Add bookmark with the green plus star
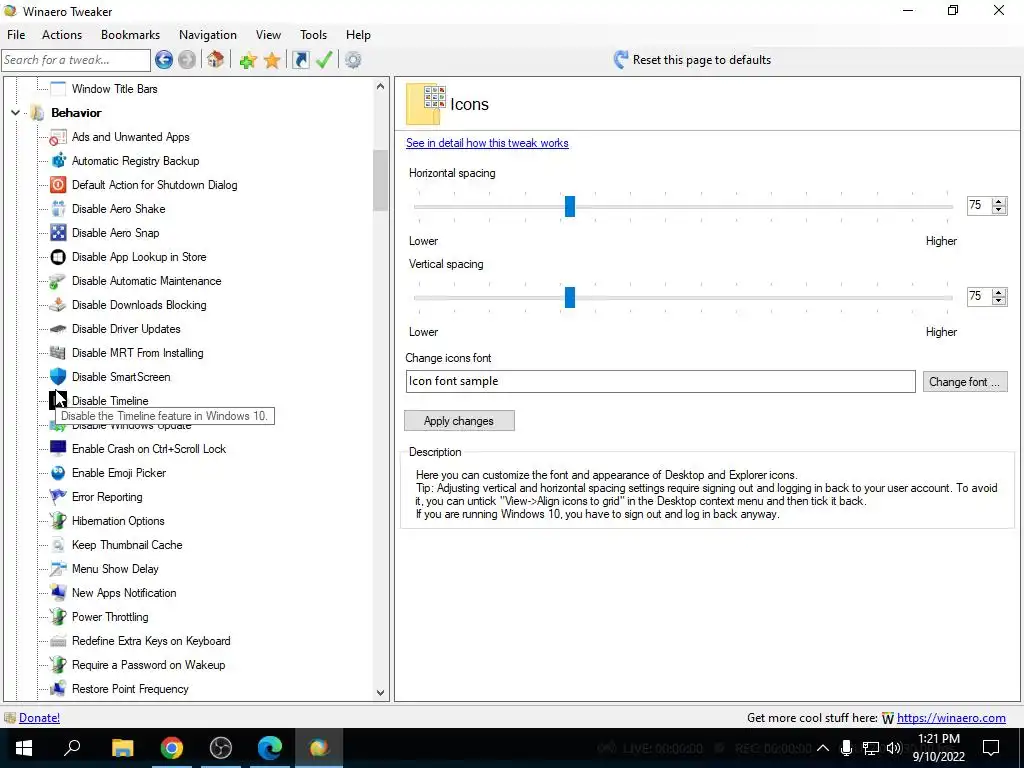Viewport: 1024px width, 768px height. tap(248, 60)
